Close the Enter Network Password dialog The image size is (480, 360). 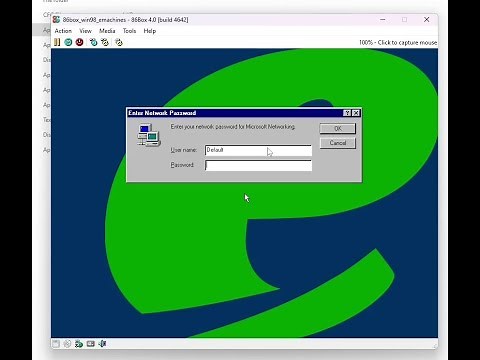tap(356, 113)
